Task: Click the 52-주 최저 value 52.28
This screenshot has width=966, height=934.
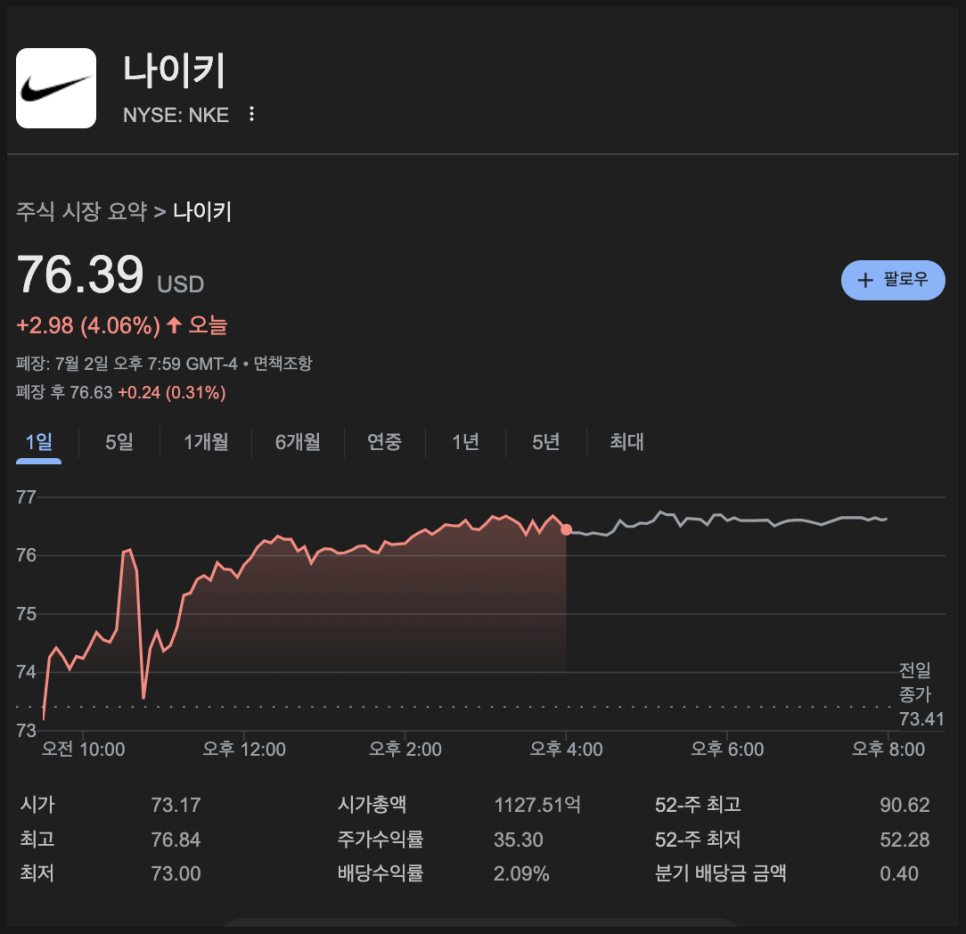Action: [904, 840]
